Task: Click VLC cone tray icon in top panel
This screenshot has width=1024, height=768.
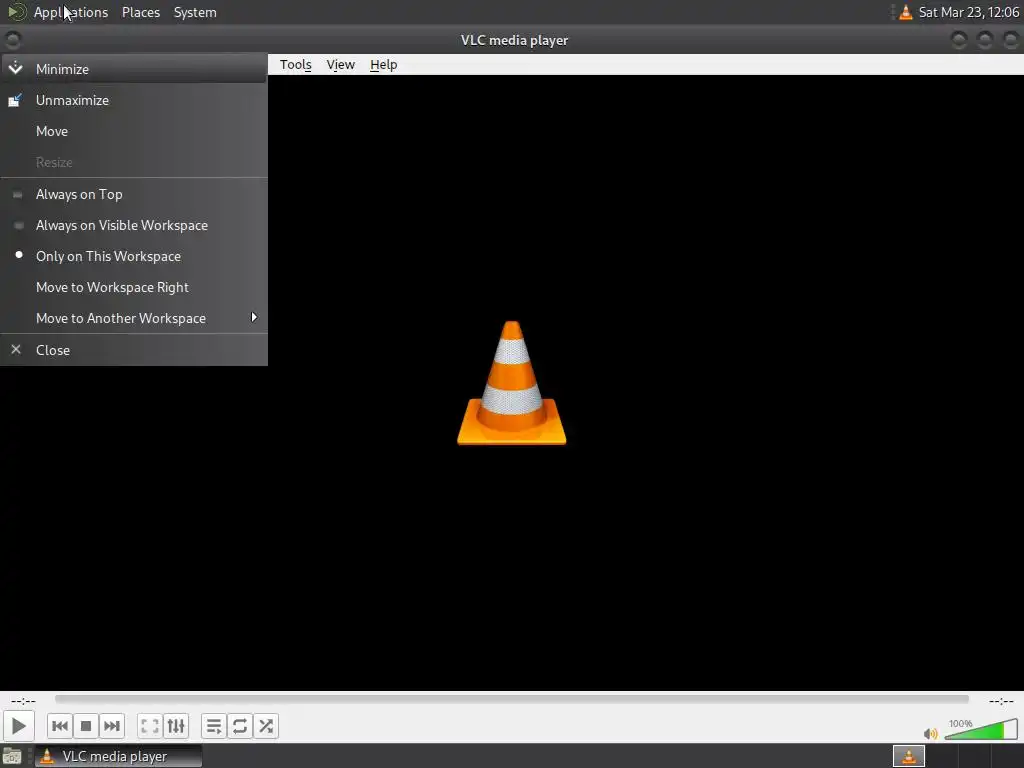Action: coord(906,12)
